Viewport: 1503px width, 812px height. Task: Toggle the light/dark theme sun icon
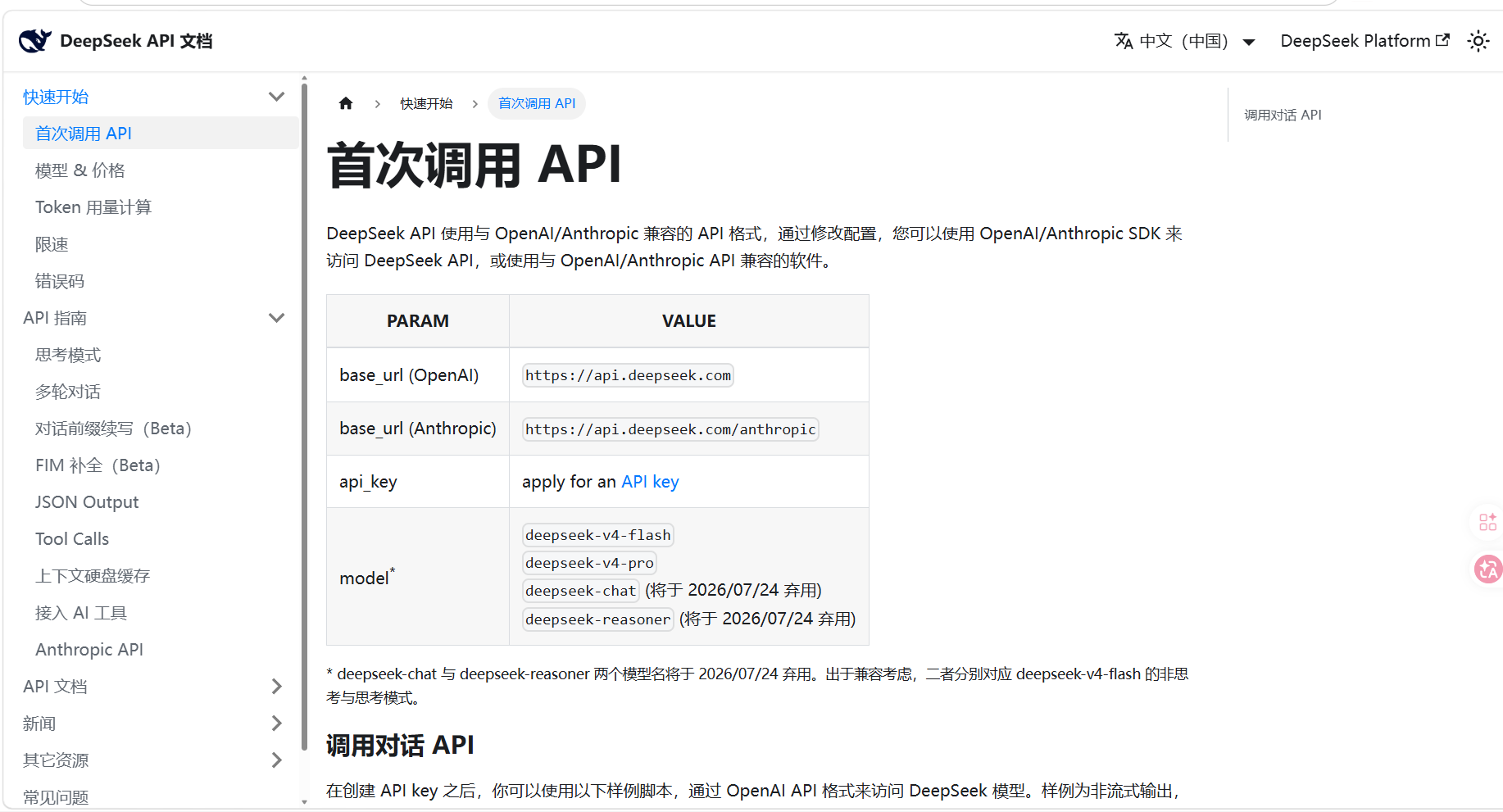click(1478, 41)
